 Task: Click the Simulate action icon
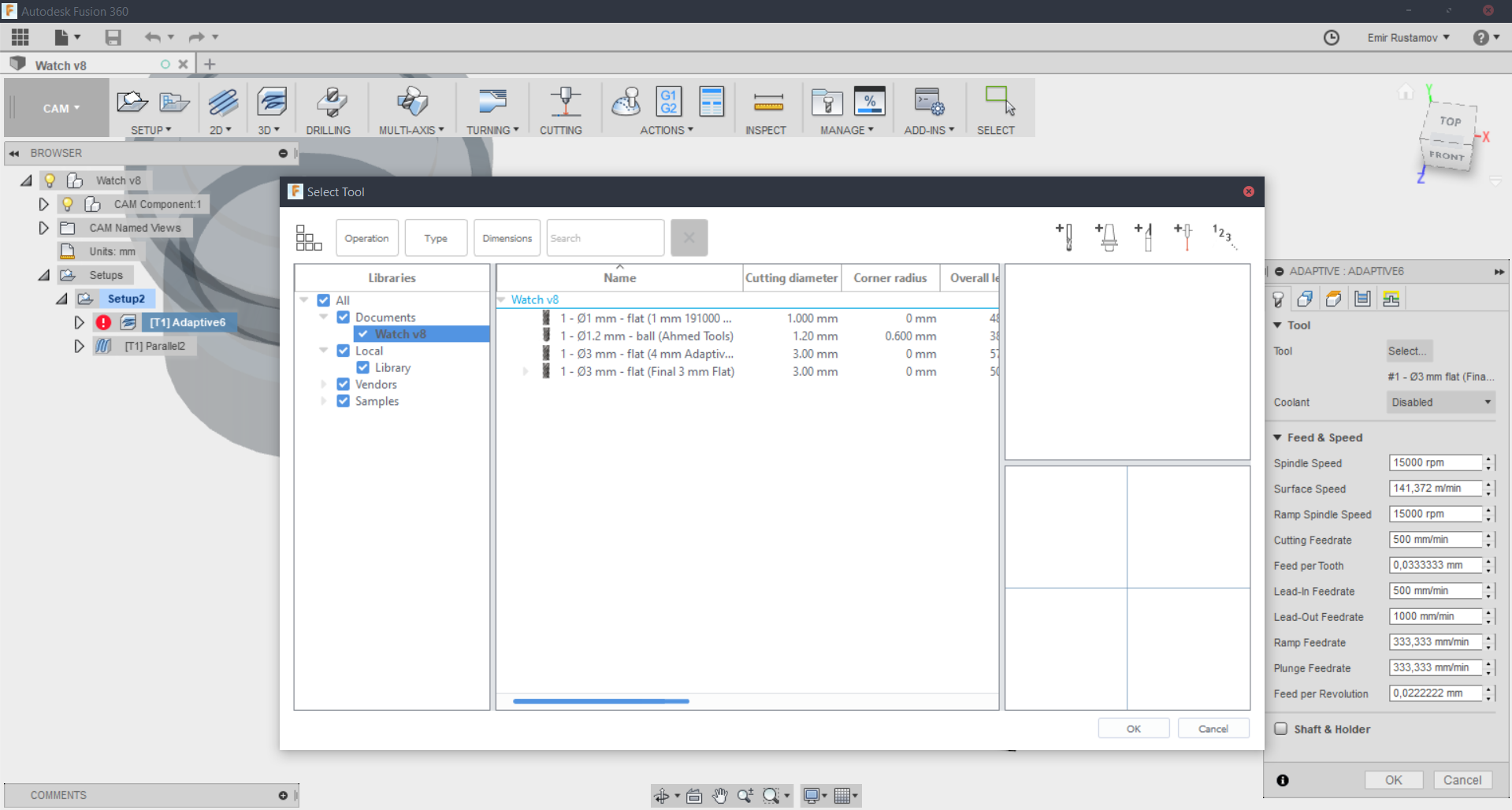pyautogui.click(x=626, y=102)
